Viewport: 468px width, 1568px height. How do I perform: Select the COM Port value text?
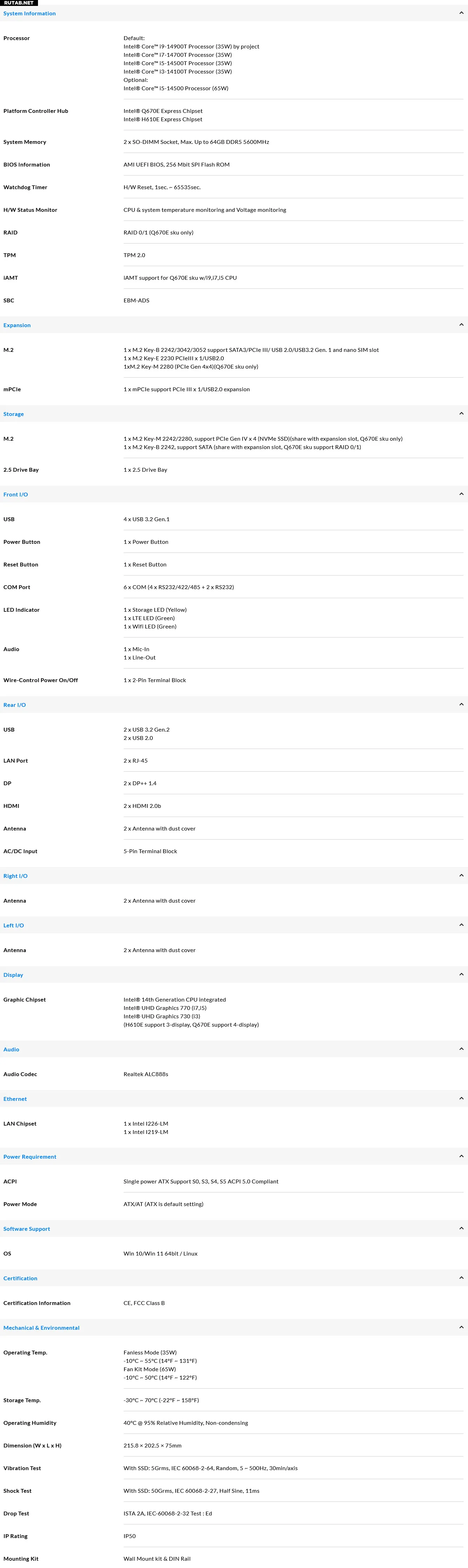179,587
